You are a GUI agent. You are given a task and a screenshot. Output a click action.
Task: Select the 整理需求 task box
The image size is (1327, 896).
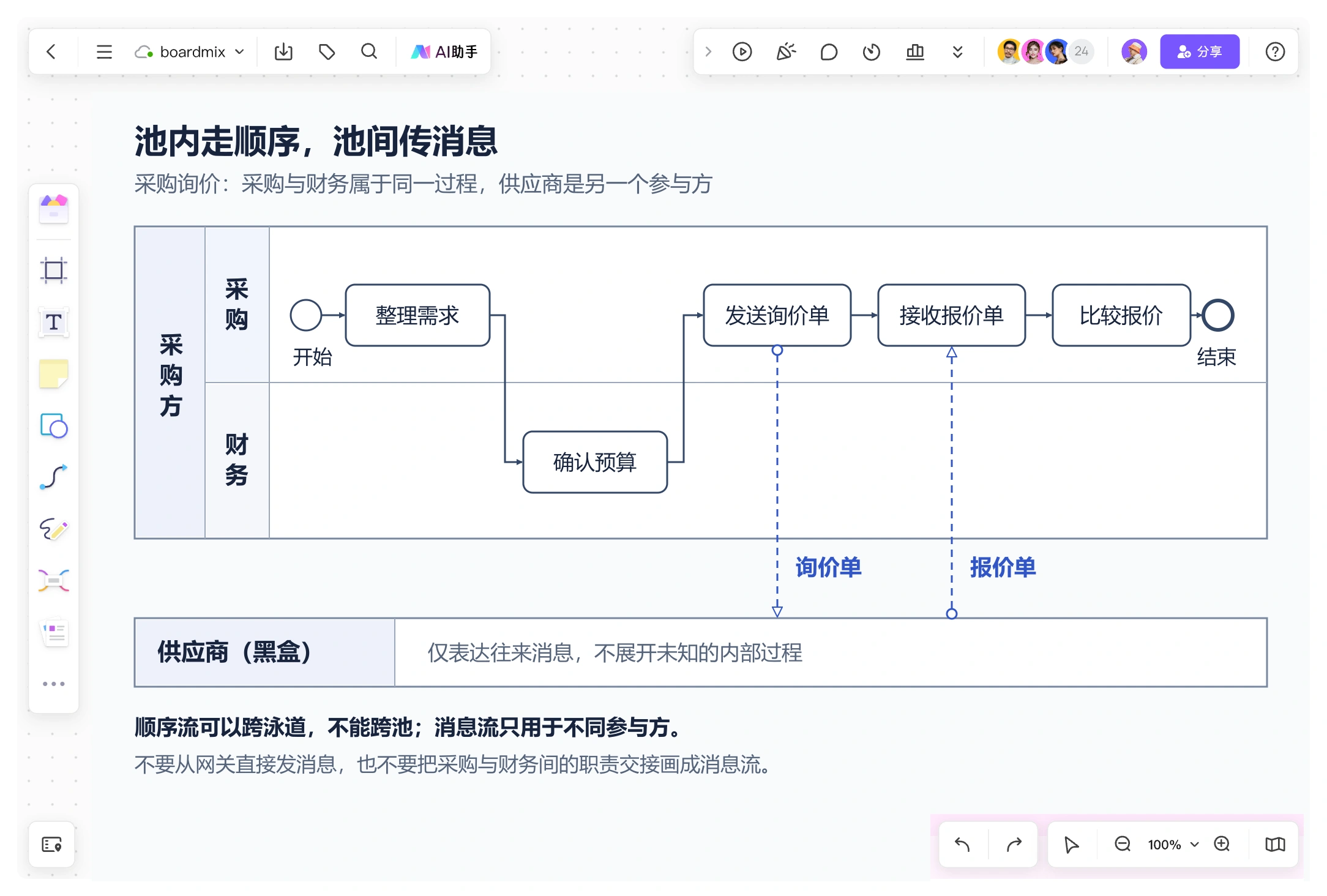pyautogui.click(x=417, y=315)
